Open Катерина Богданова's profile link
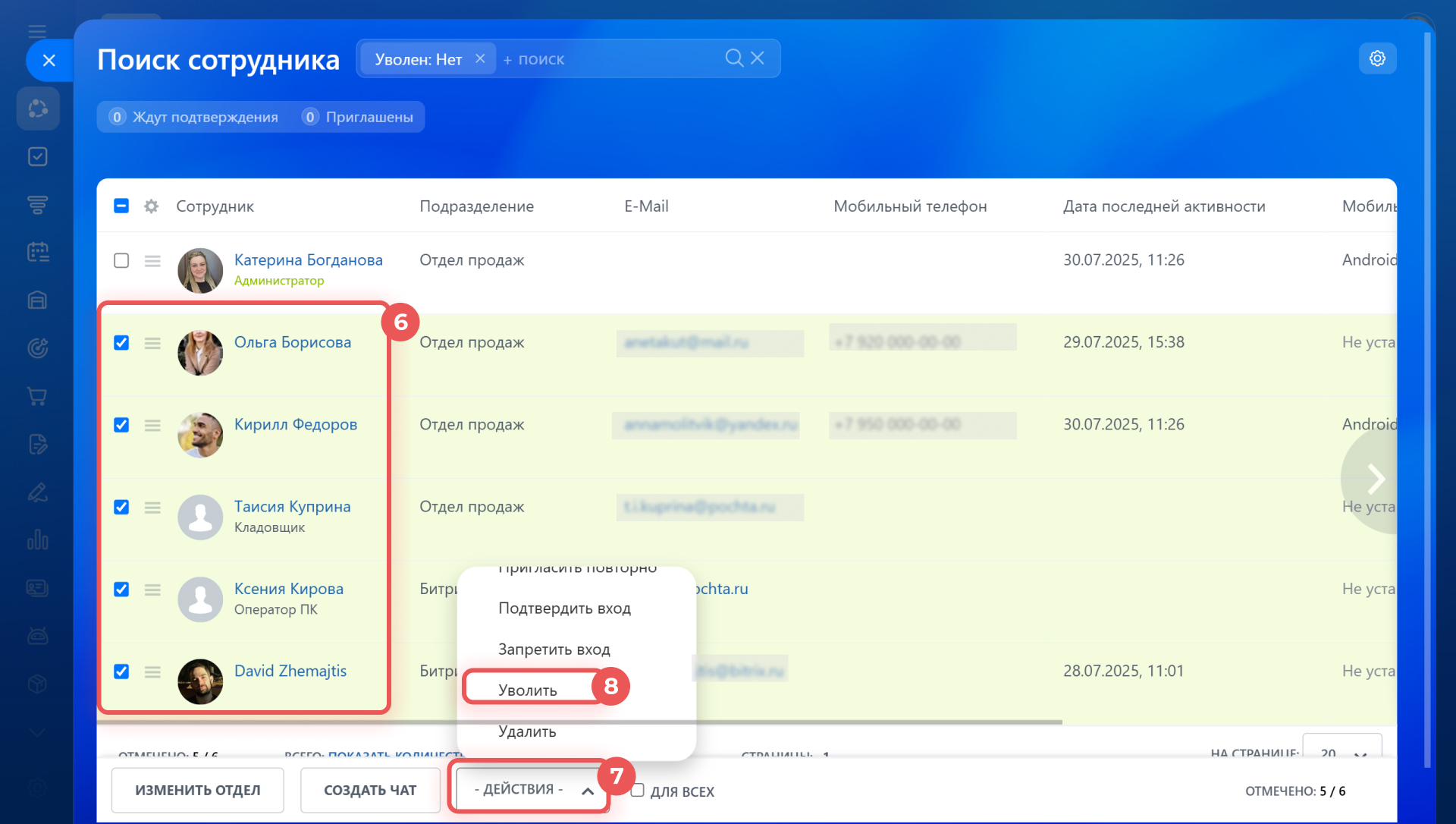1456x824 pixels. 308,260
